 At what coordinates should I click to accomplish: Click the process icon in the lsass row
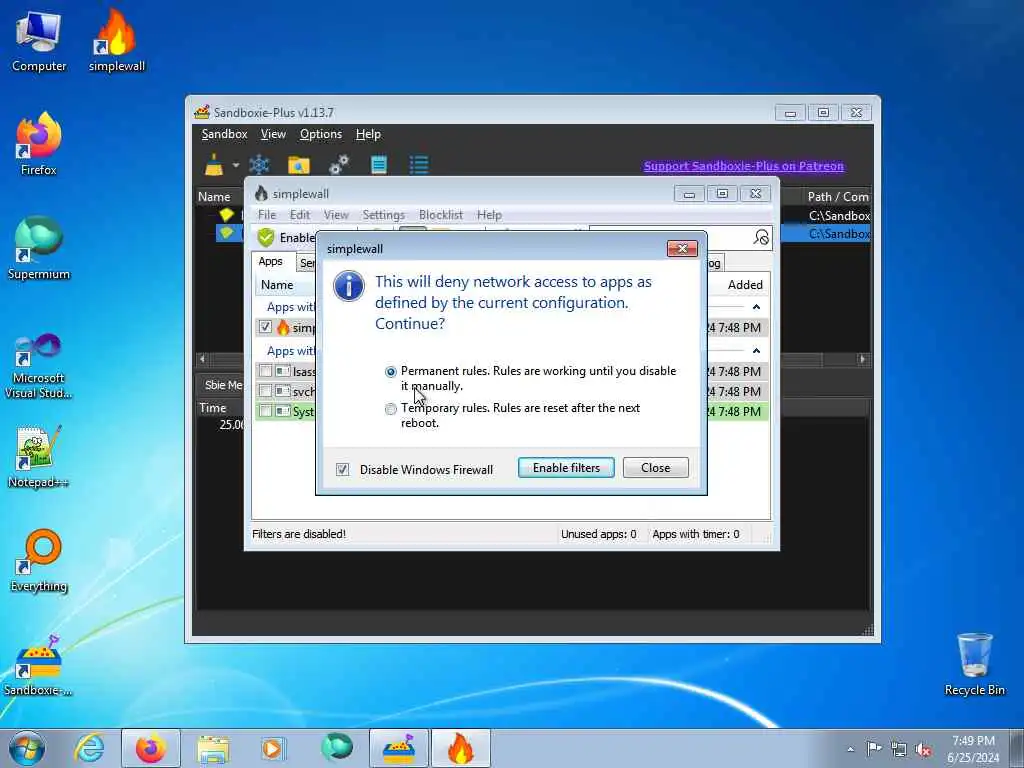tap(283, 371)
